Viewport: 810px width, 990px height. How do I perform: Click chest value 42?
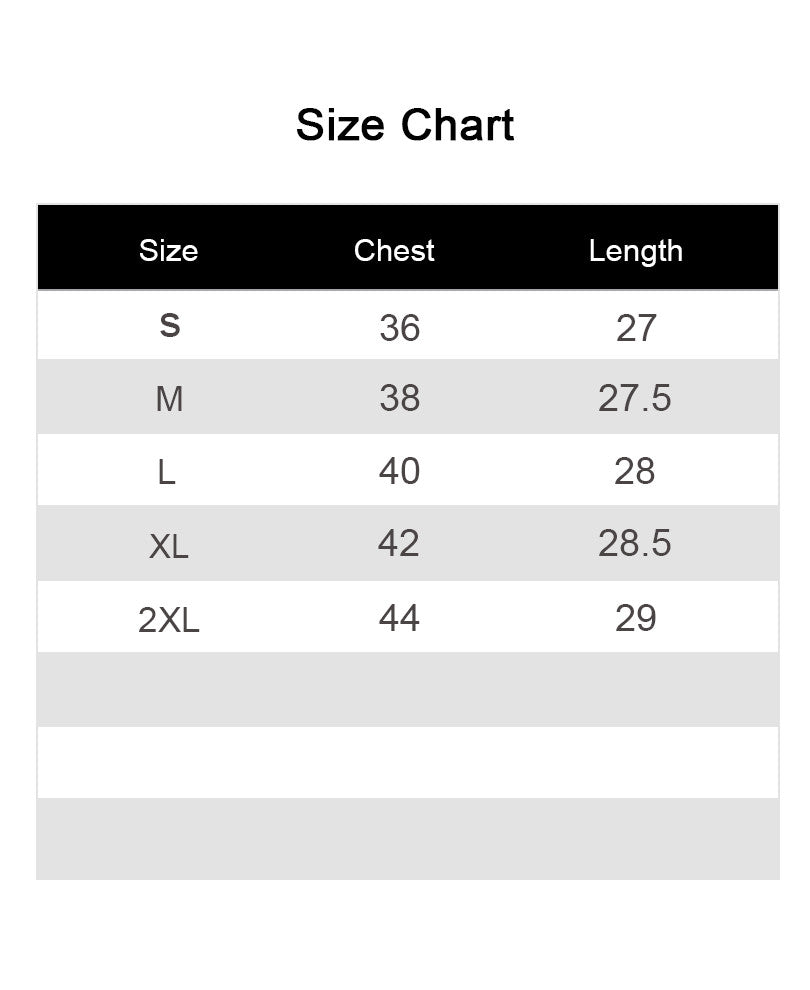point(398,543)
